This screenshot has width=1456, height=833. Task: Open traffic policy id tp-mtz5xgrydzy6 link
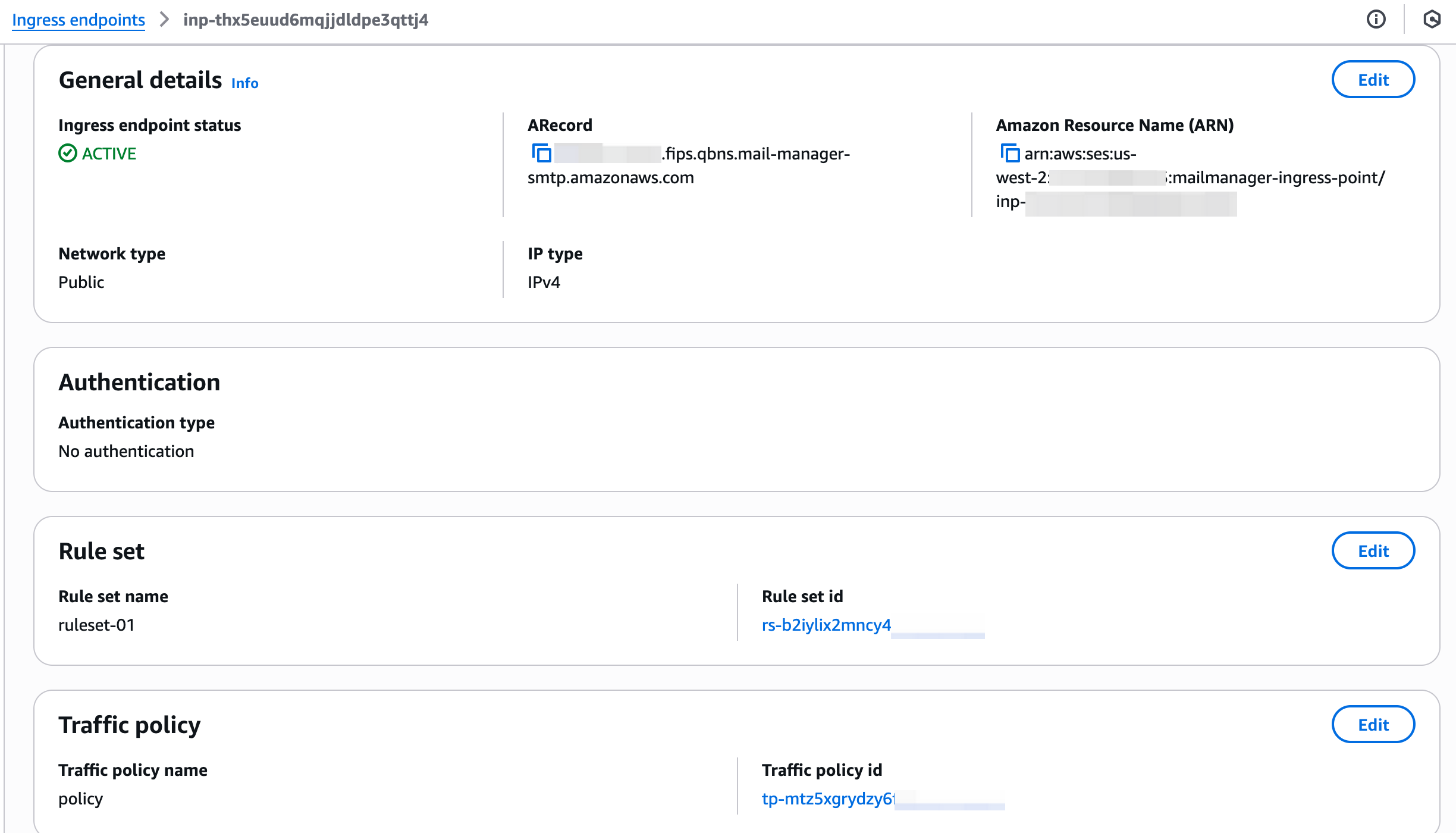coord(827,798)
